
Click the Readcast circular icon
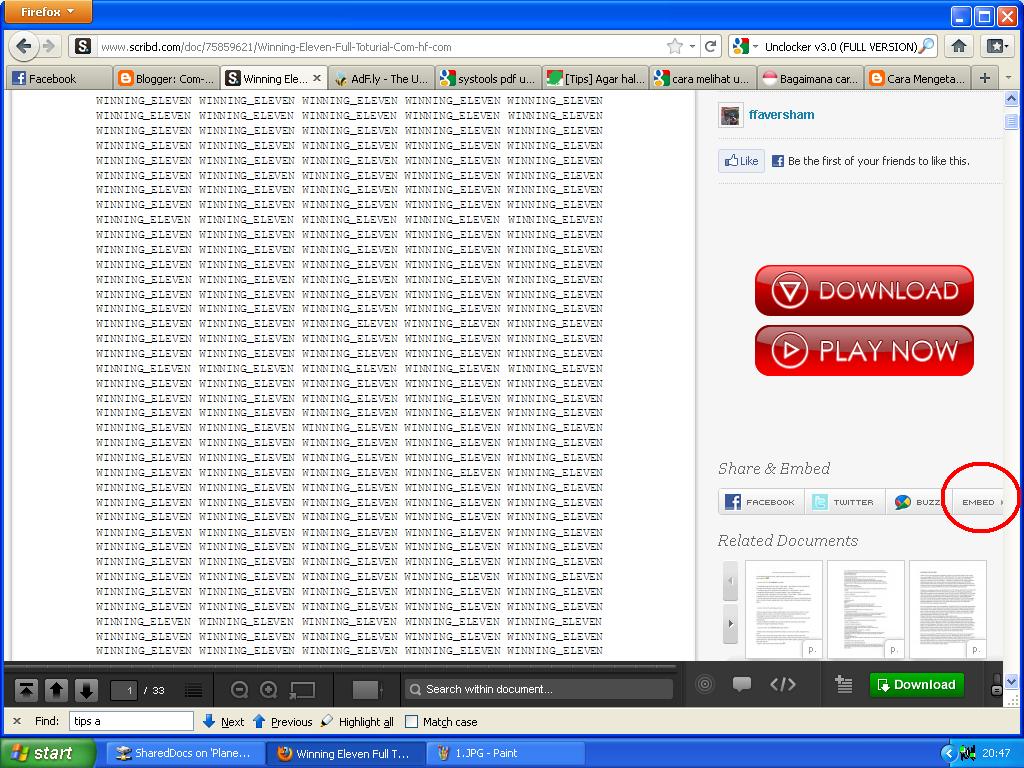click(x=705, y=684)
